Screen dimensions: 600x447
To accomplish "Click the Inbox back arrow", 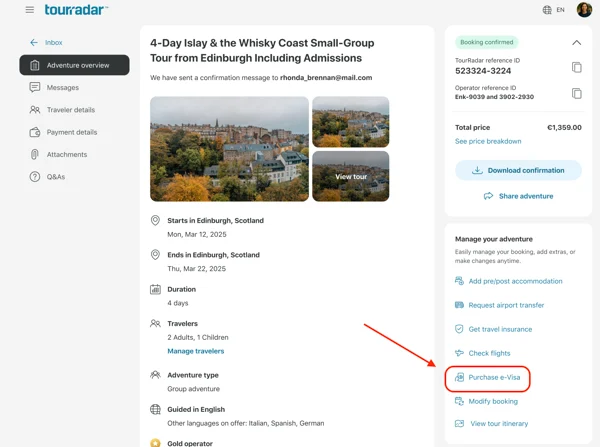I will click(x=34, y=42).
